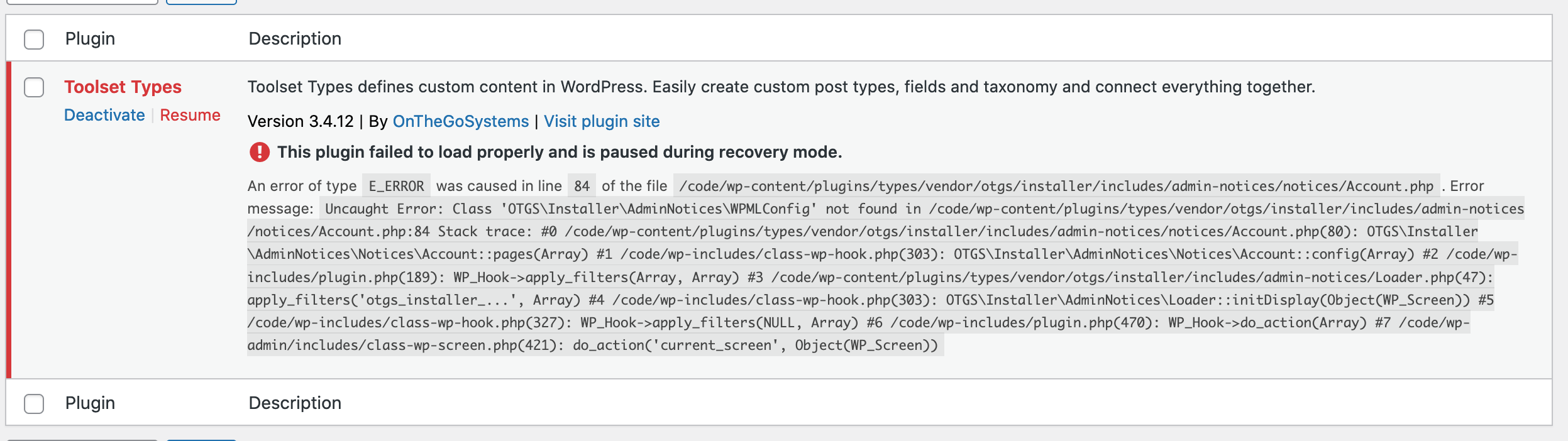The width and height of the screenshot is (1568, 441).
Task: Click the Version 3.4.12 text
Action: [301, 121]
